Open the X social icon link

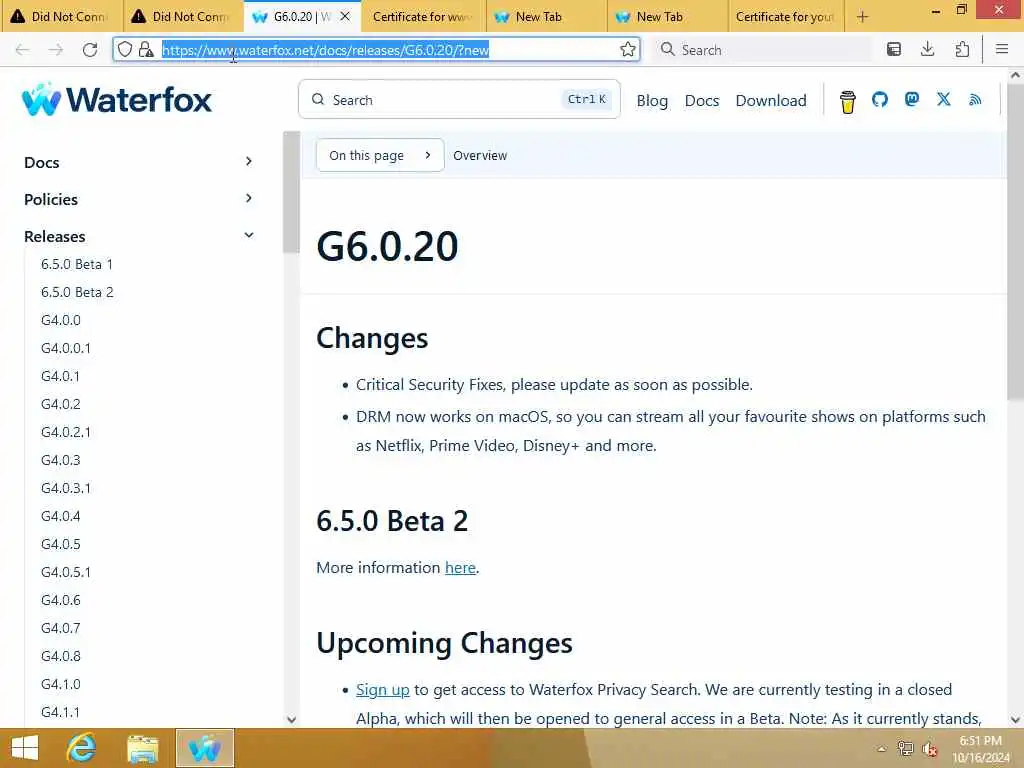coord(944,99)
